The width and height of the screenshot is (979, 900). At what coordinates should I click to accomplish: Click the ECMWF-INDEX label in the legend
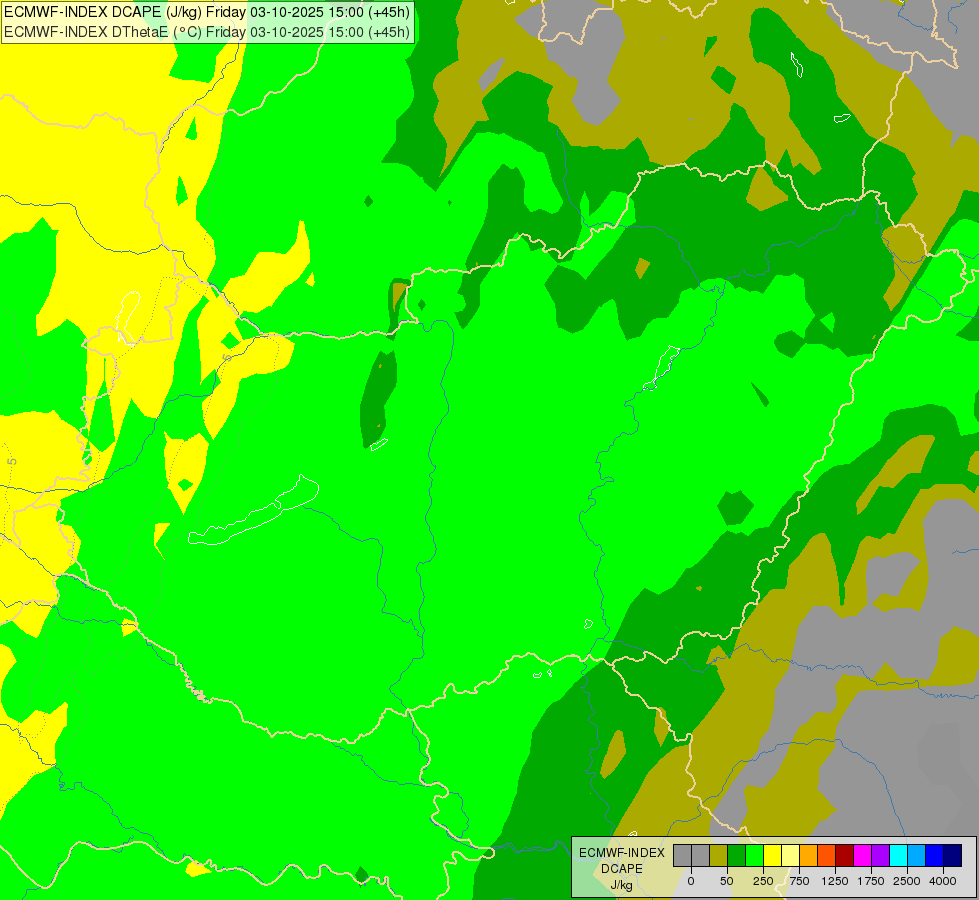coord(622,853)
